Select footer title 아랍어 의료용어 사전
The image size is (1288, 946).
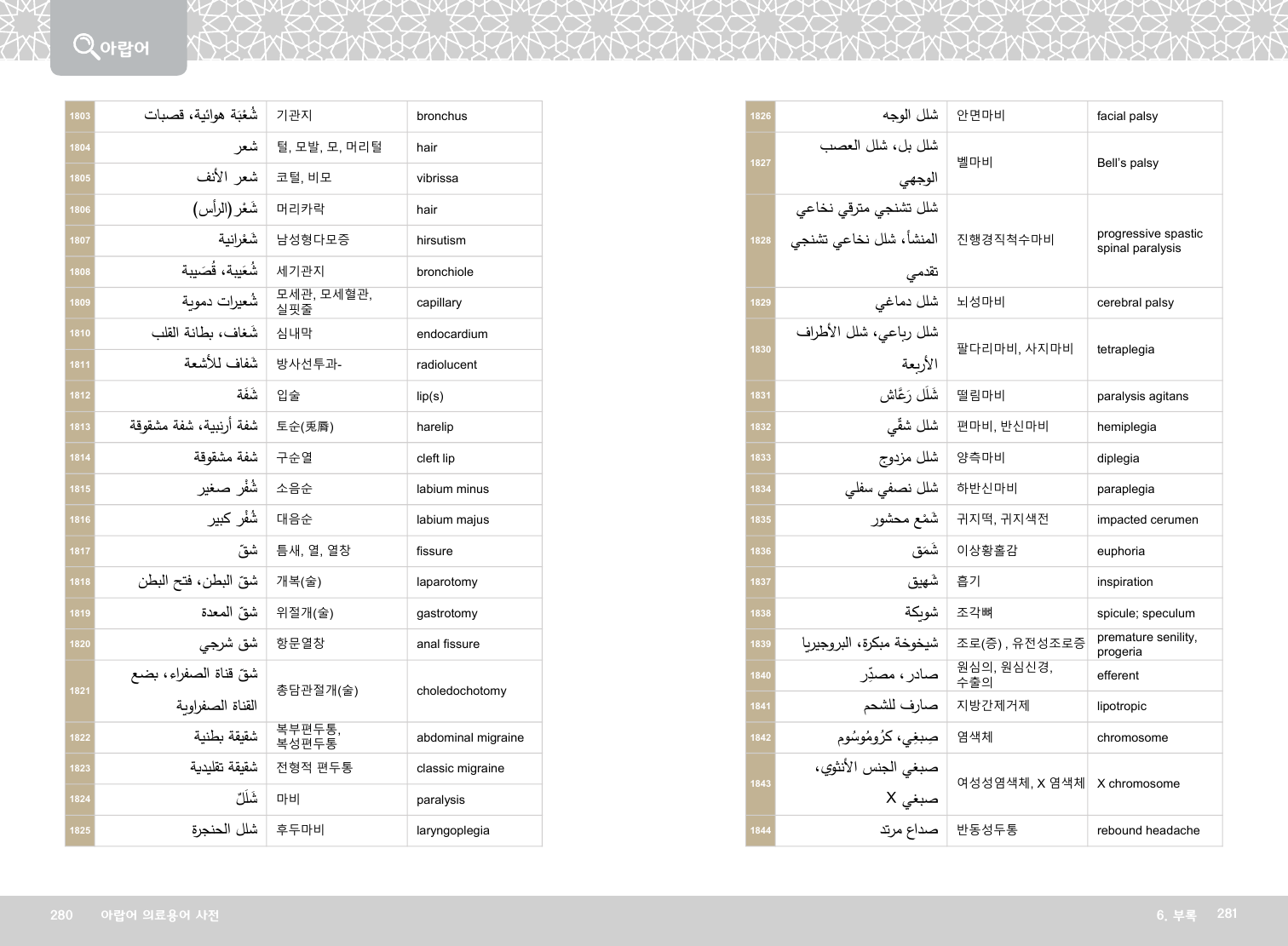[159, 915]
